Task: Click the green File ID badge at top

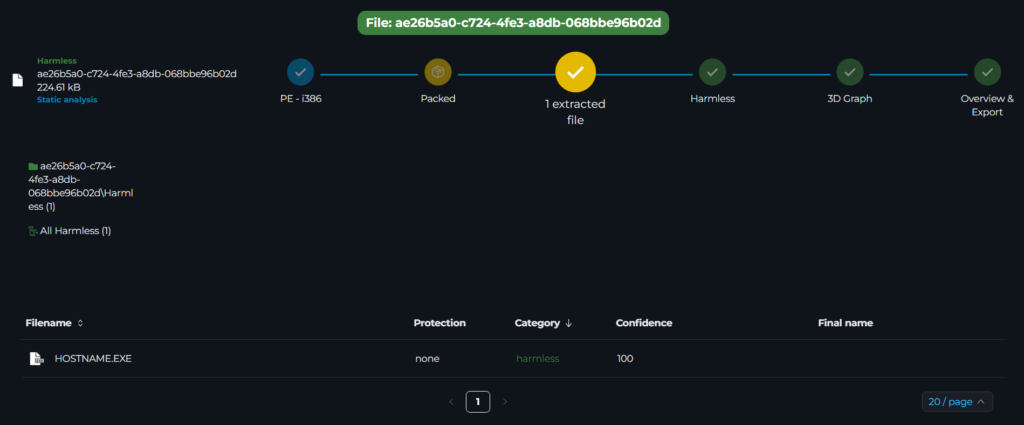Action: click(512, 22)
